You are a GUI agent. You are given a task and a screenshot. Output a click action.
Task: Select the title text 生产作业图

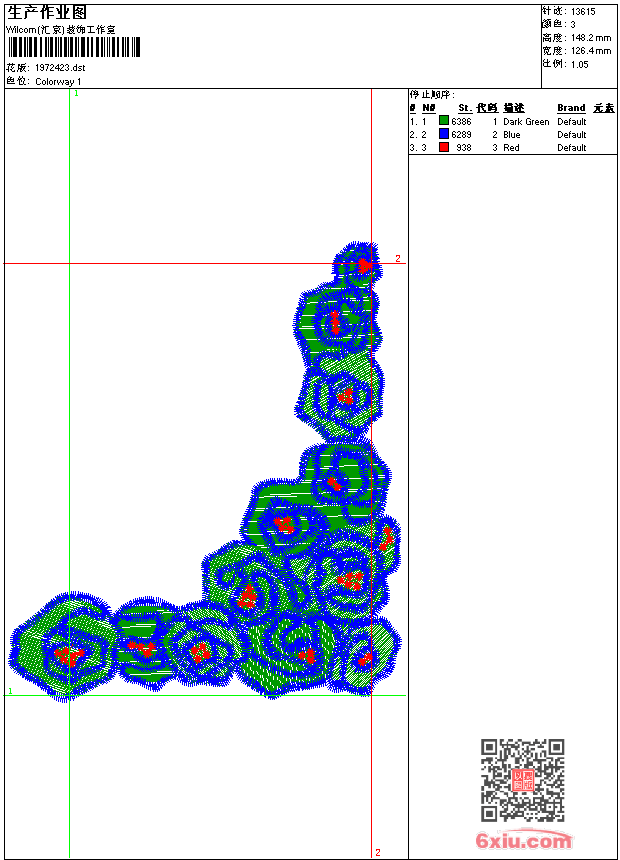pyautogui.click(x=47, y=12)
